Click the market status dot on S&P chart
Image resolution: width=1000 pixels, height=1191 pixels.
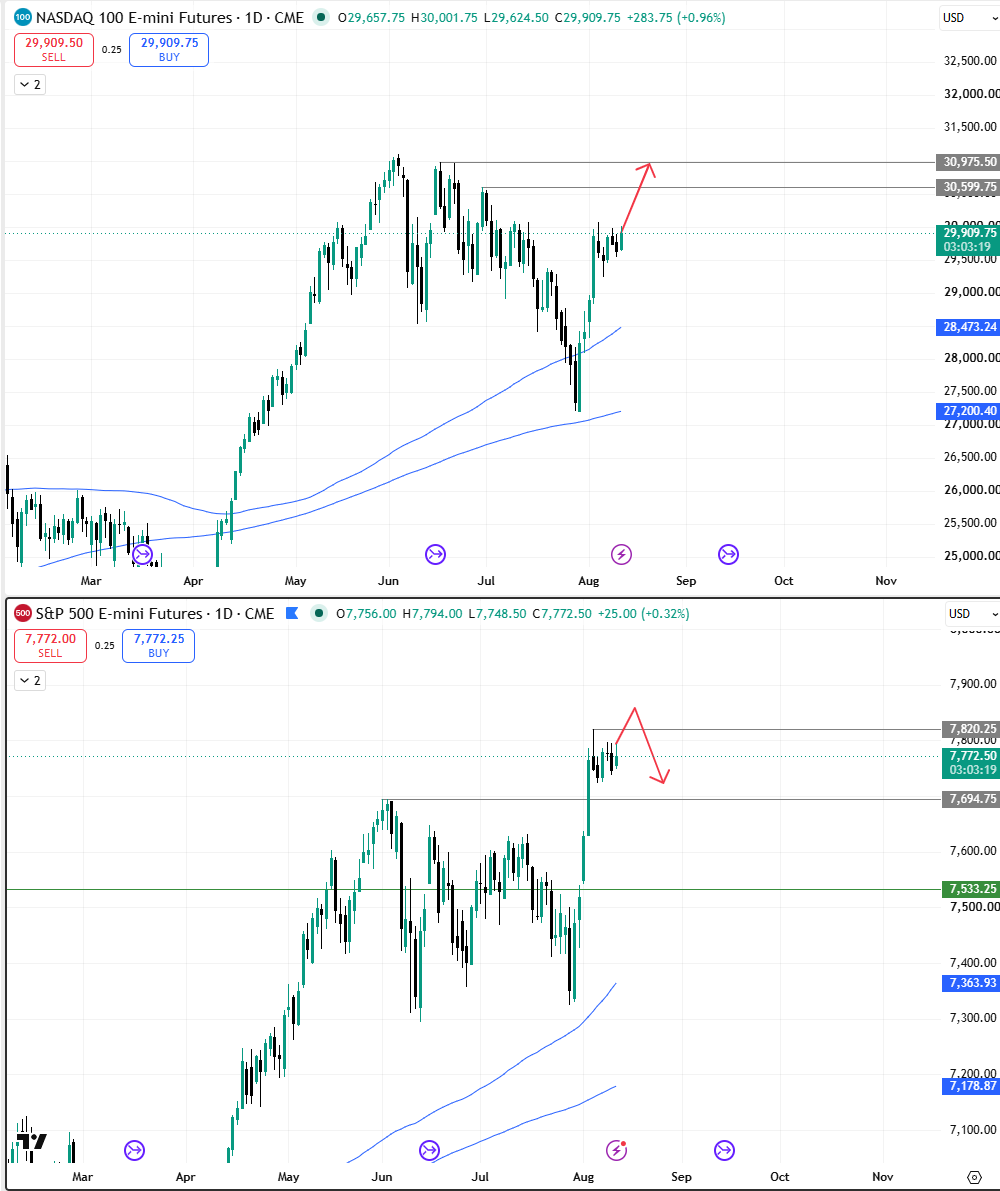(319, 613)
